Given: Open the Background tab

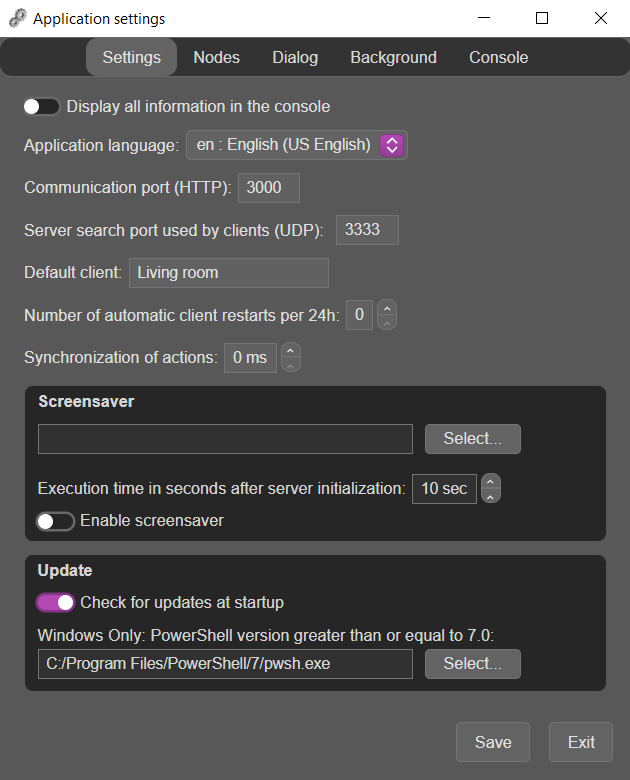Looking at the screenshot, I should (x=393, y=57).
